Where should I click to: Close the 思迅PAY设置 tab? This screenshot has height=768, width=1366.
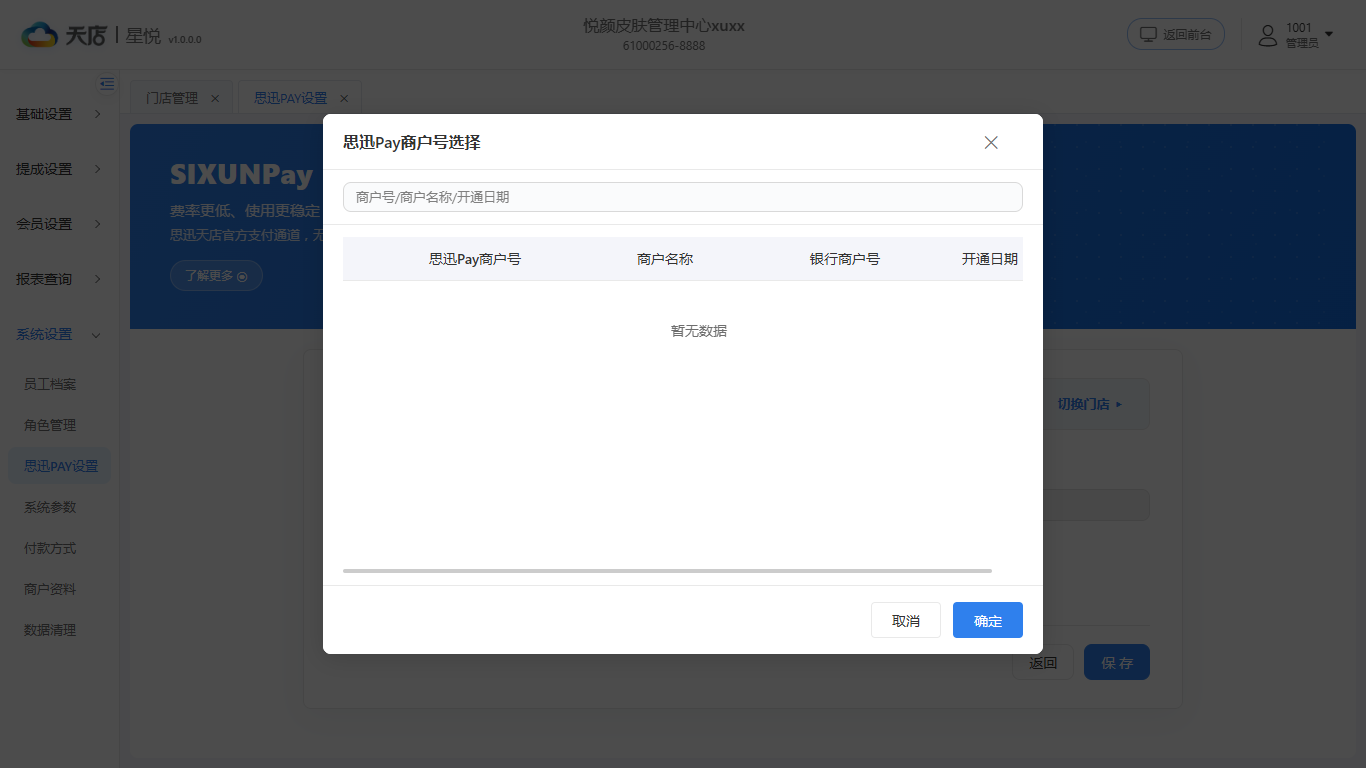(x=344, y=98)
